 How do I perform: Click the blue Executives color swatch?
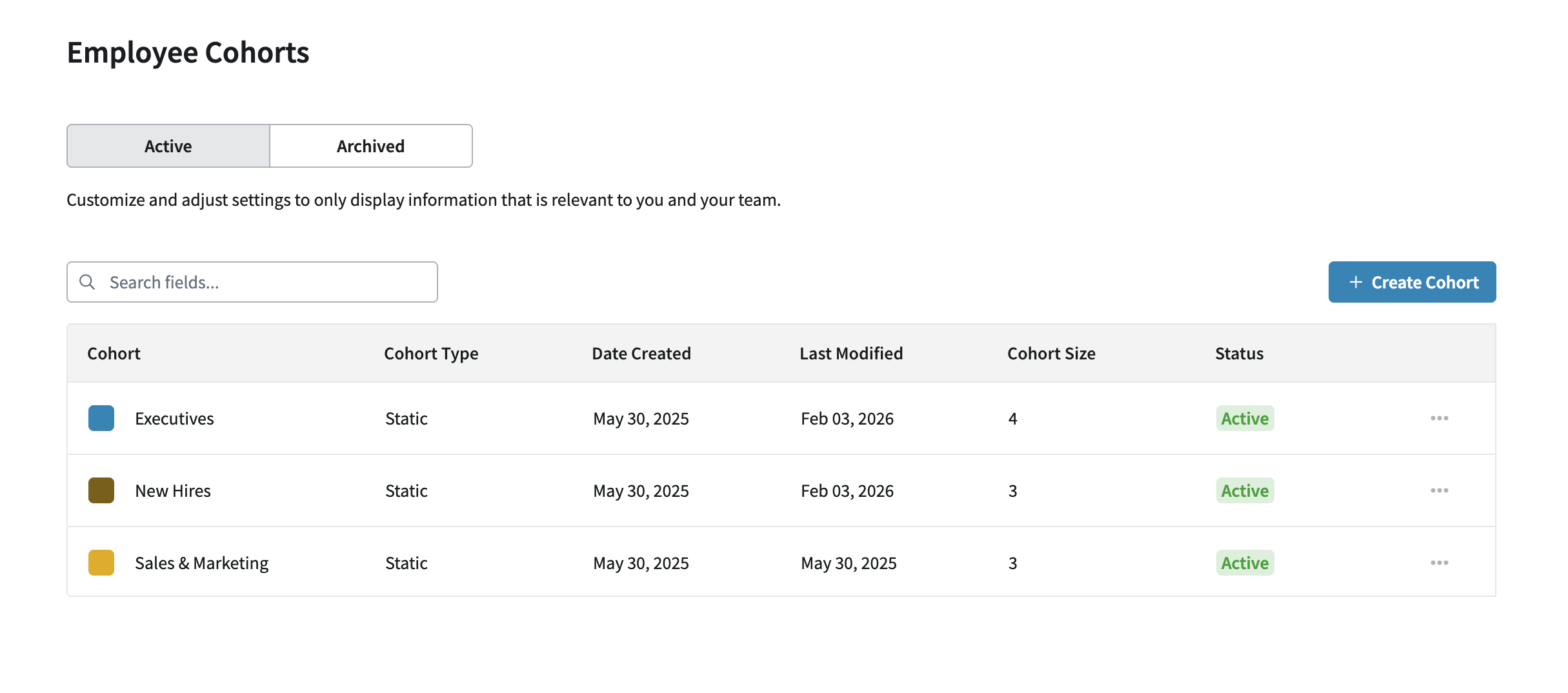(101, 418)
